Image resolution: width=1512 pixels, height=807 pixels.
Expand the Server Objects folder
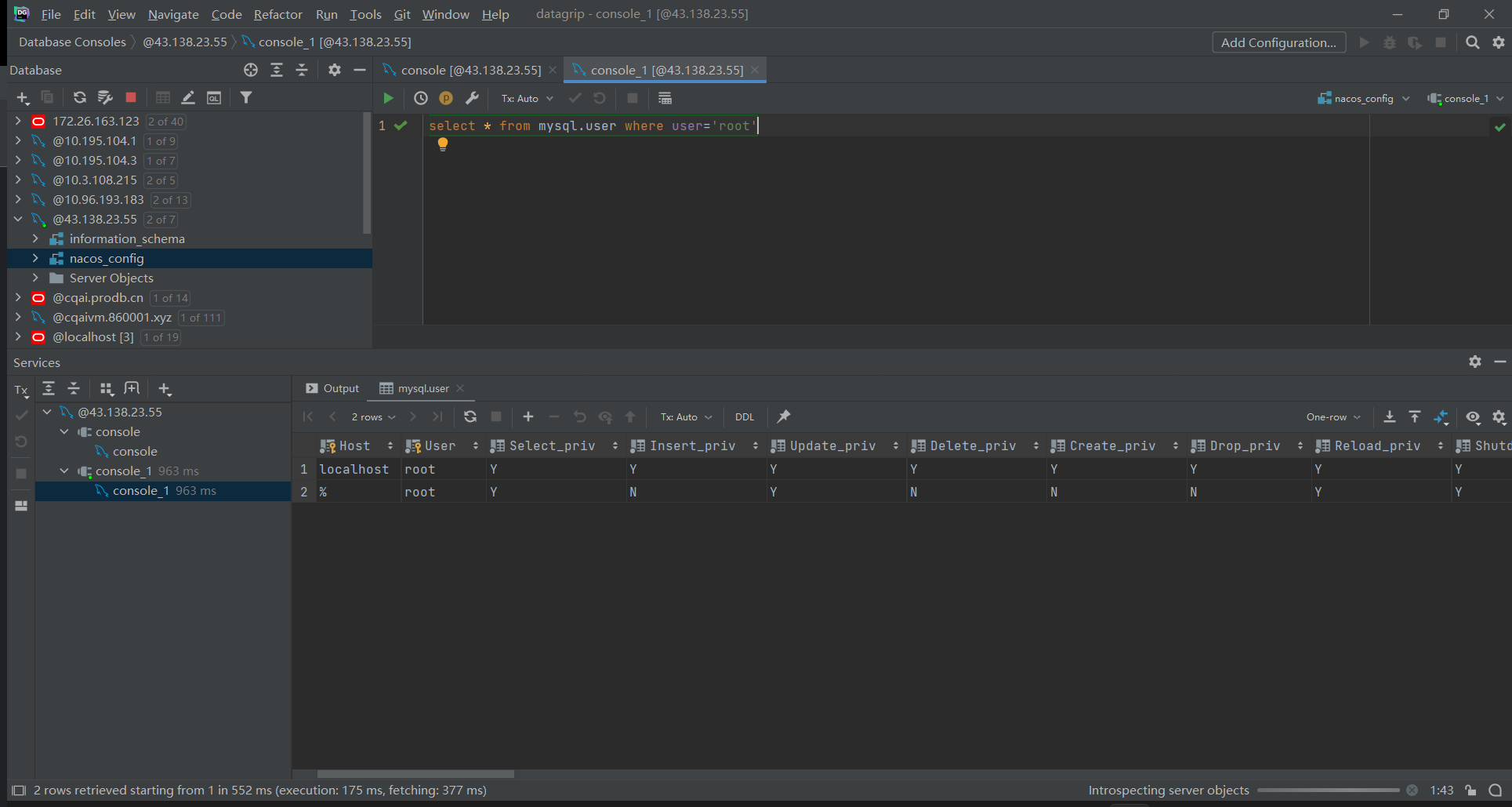[x=35, y=278]
